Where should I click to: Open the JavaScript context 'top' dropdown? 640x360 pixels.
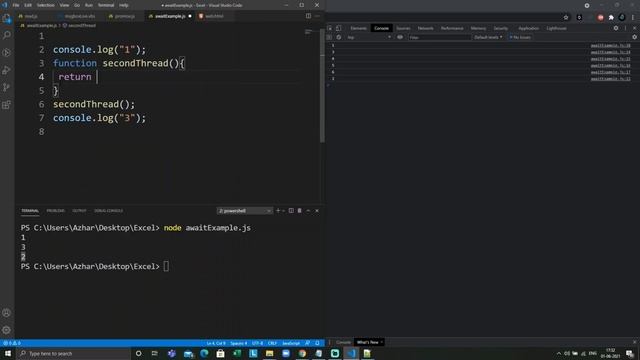coord(369,37)
